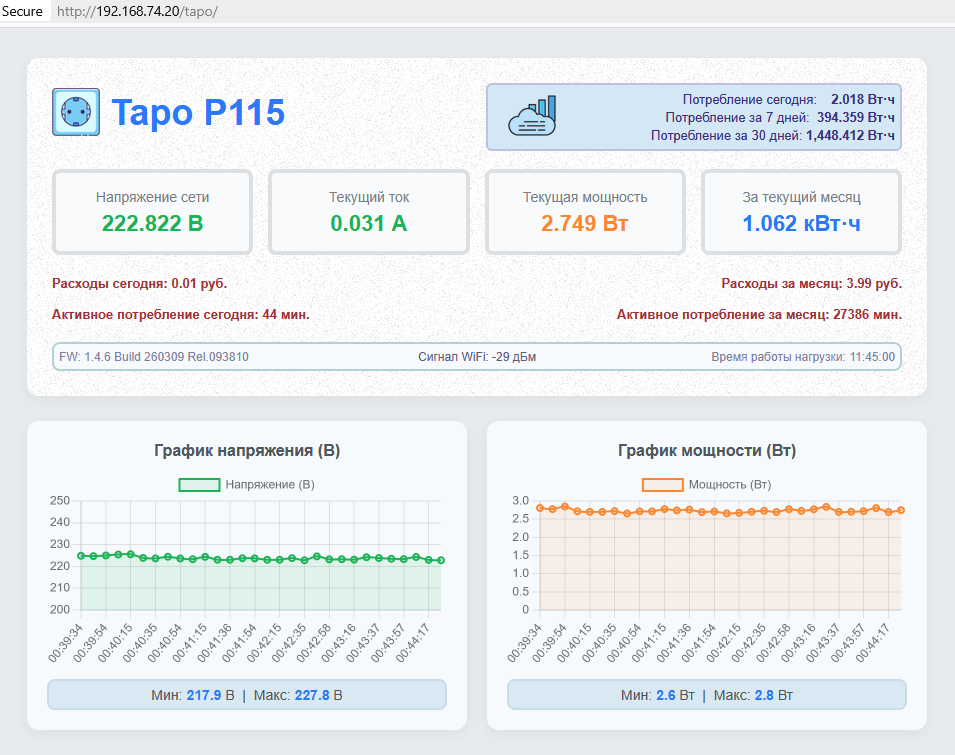Click the Tapo P115 title
Image resolution: width=955 pixels, height=755 pixels.
[198, 112]
